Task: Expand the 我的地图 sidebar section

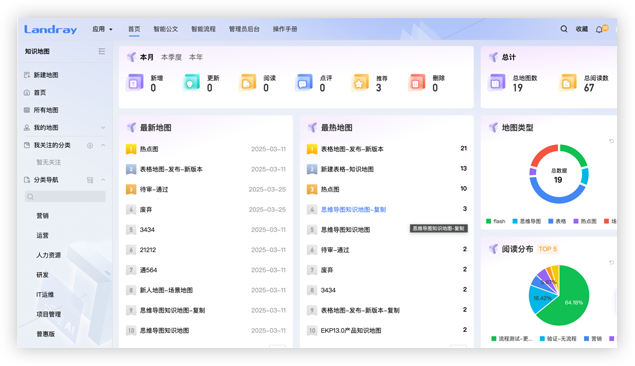Action: 103,128
